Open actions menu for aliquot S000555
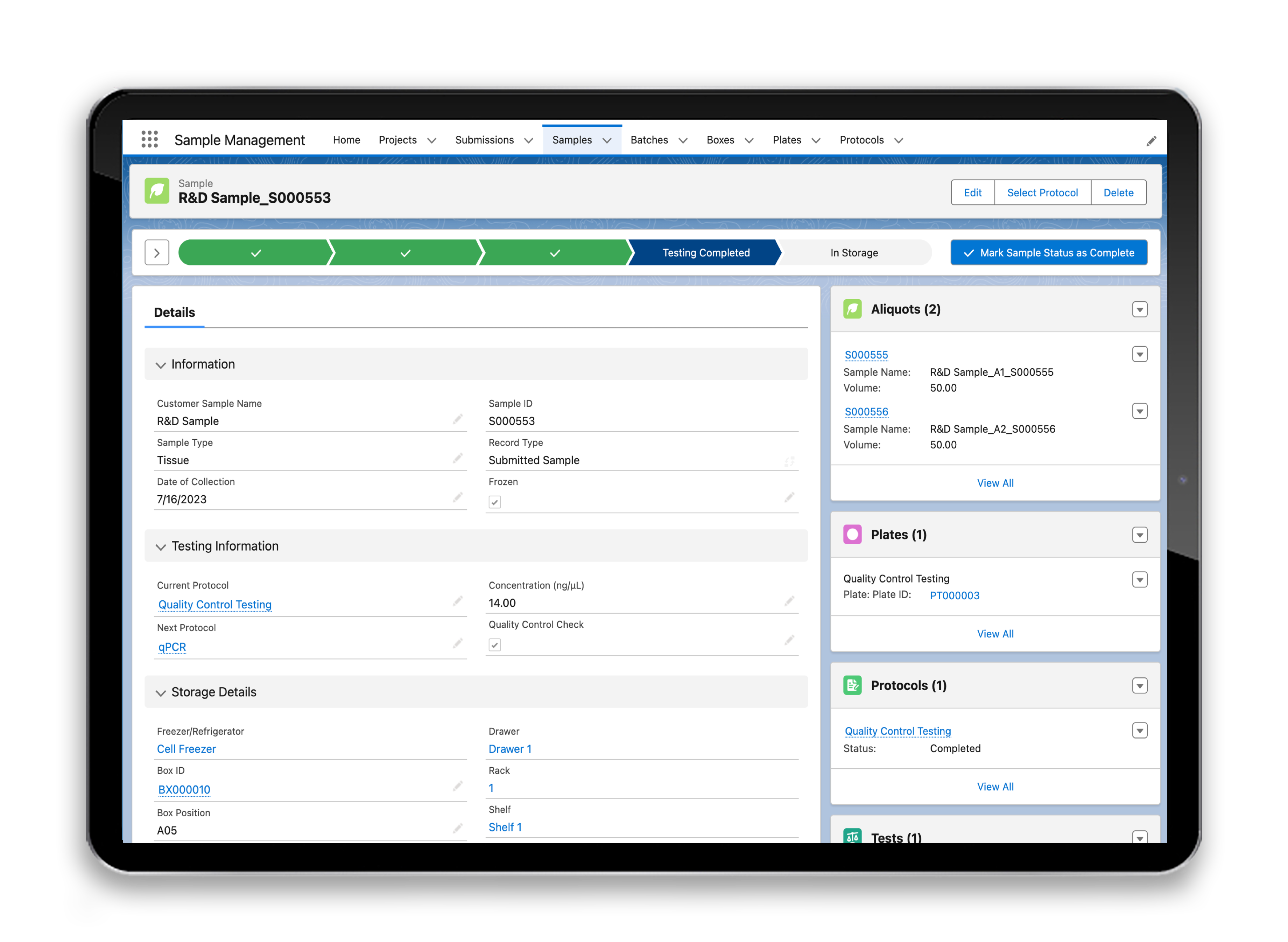Screen dimensions: 1288x942 1139,354
